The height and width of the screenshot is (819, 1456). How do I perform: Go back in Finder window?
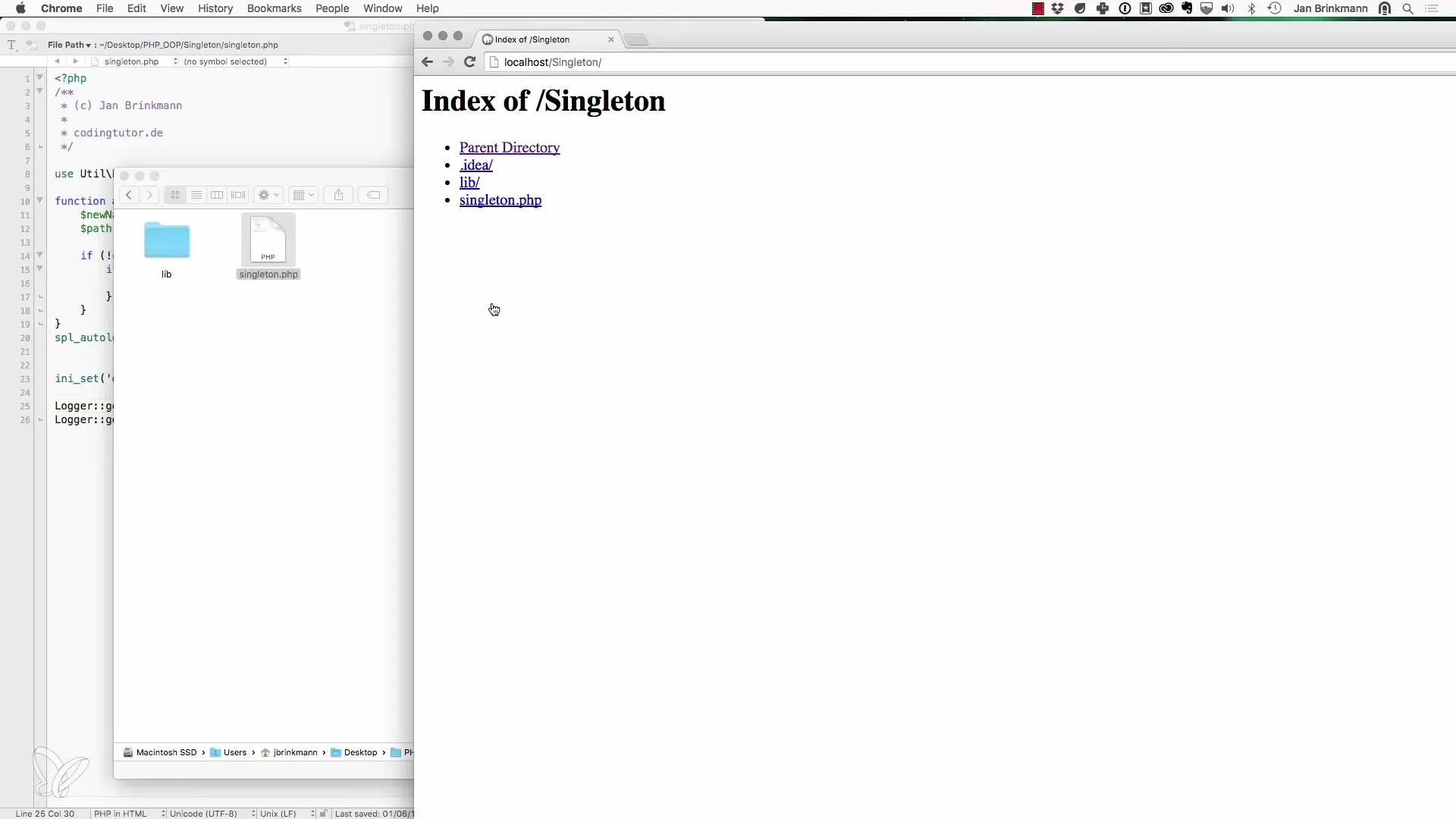coord(129,195)
